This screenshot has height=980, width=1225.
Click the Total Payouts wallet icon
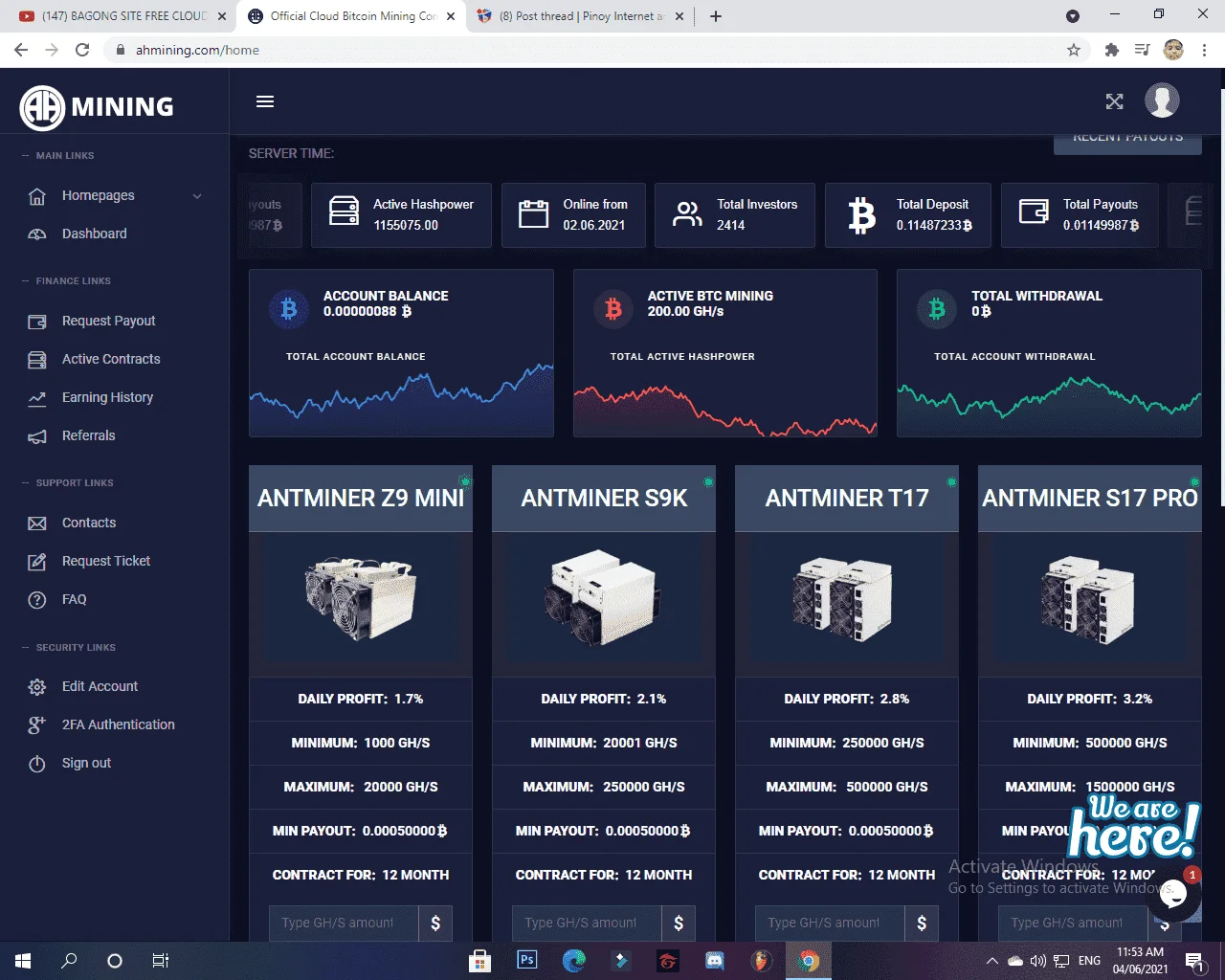[1034, 212]
